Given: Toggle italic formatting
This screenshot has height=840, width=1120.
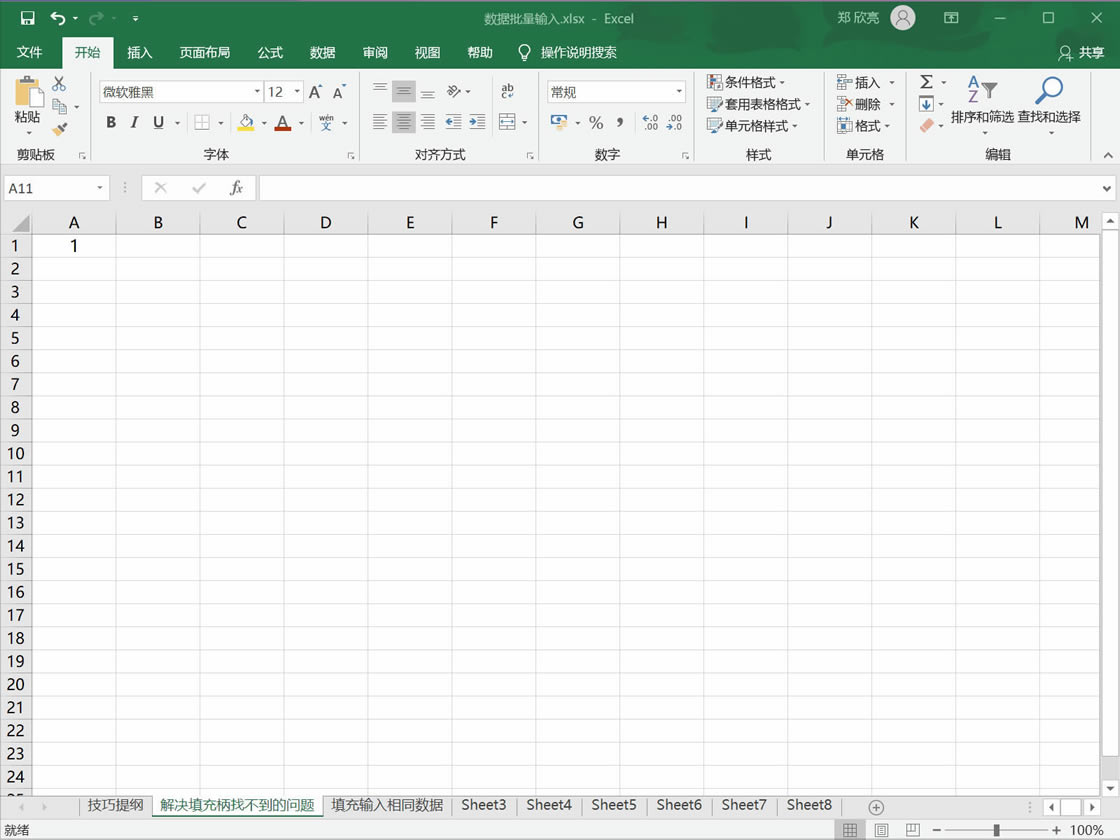Looking at the screenshot, I should 134,122.
